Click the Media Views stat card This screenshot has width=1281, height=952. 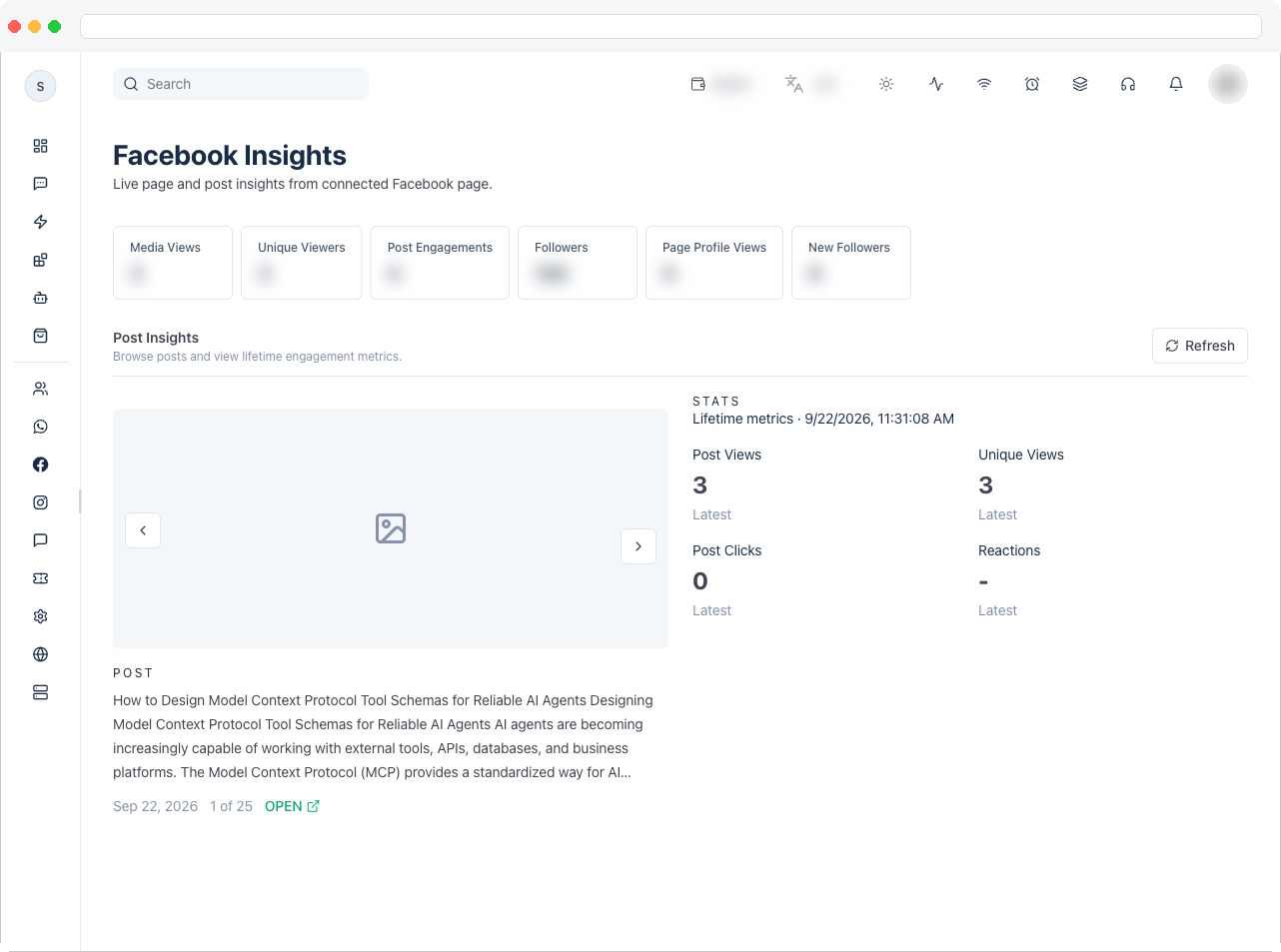tap(173, 263)
